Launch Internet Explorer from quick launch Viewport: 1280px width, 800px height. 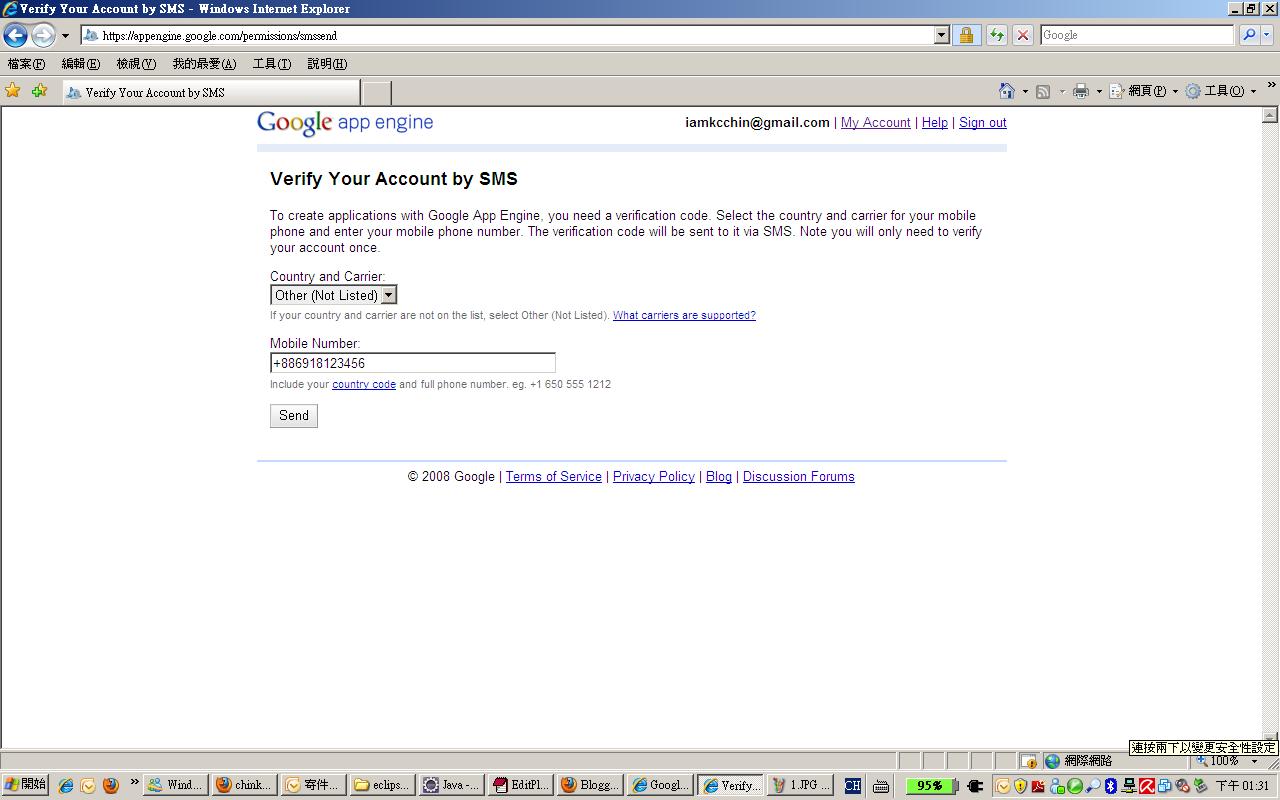[66, 786]
